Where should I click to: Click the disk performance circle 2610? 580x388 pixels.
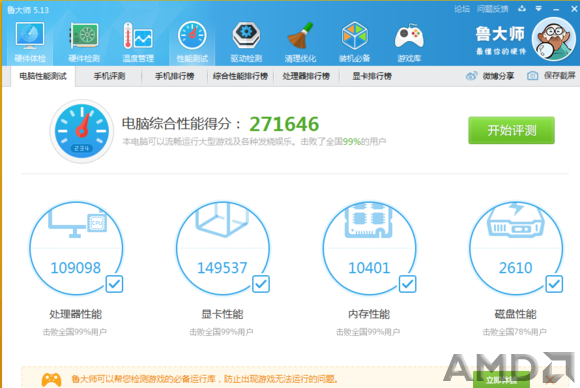tap(516, 248)
